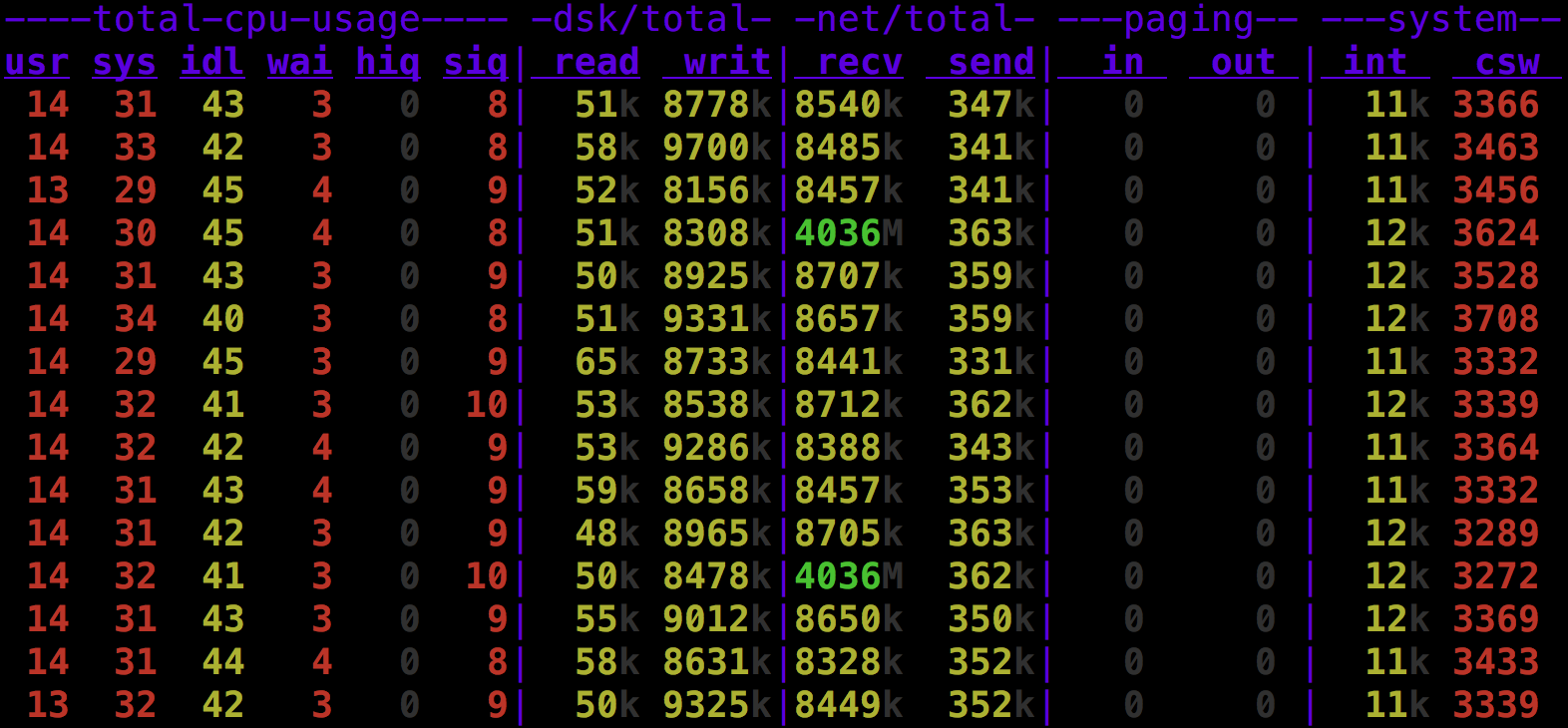
Task: Click the 'idl' column header
Action: pos(212,62)
